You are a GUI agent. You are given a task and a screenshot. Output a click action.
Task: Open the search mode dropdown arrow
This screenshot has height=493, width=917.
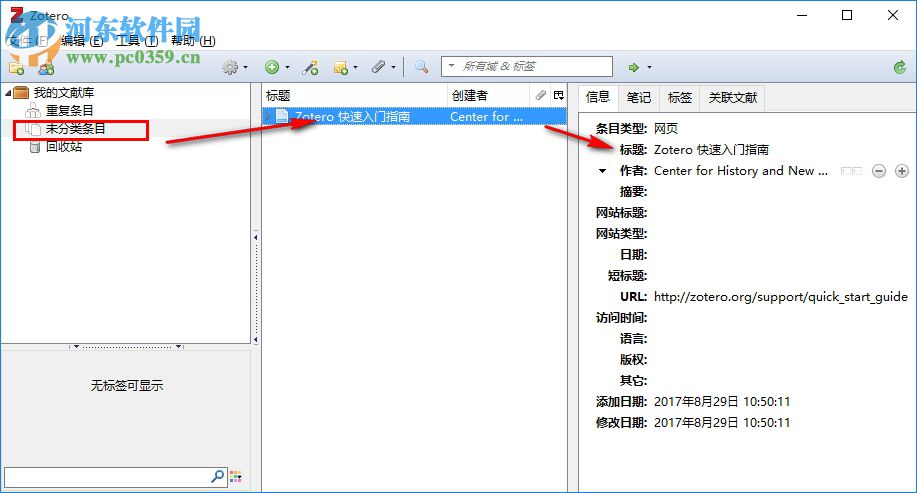point(451,65)
